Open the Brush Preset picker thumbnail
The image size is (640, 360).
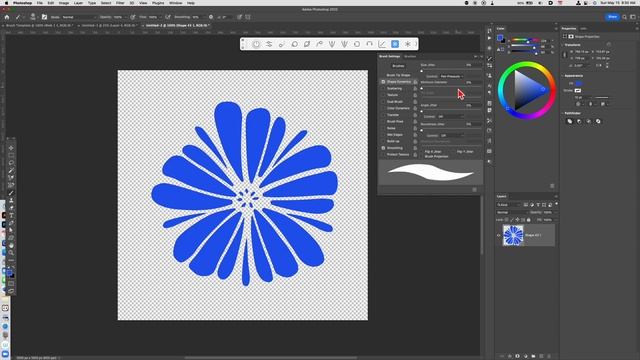click(33, 17)
